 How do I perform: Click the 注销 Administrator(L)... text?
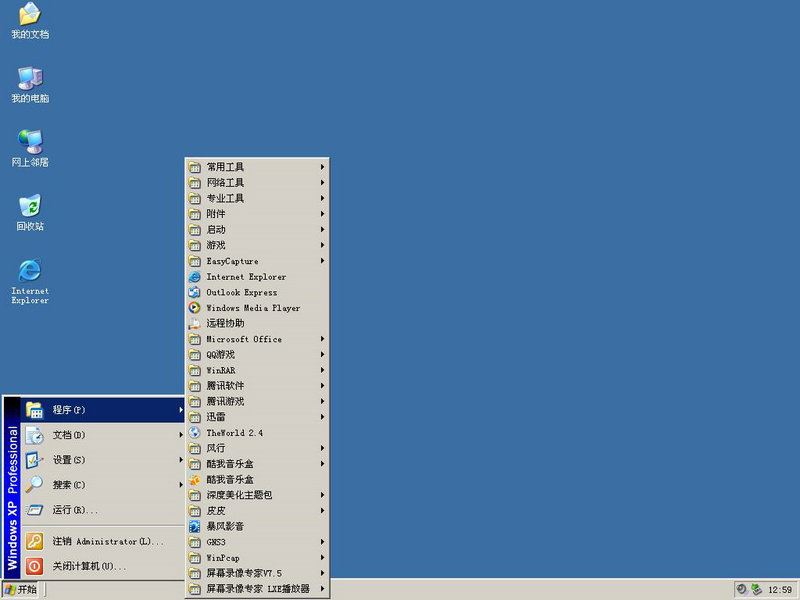(x=108, y=541)
